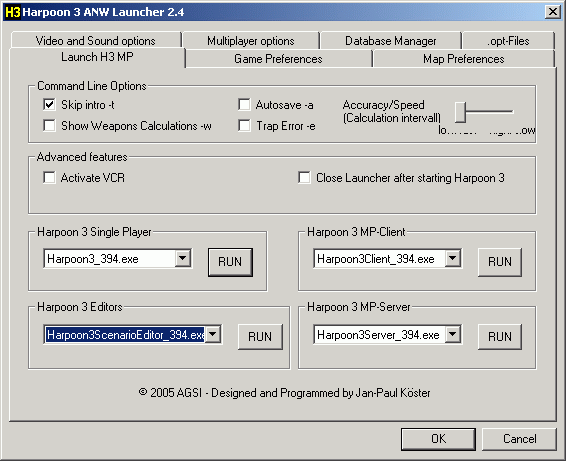
Task: Expand the Single Player executable dropdown
Action: point(183,258)
